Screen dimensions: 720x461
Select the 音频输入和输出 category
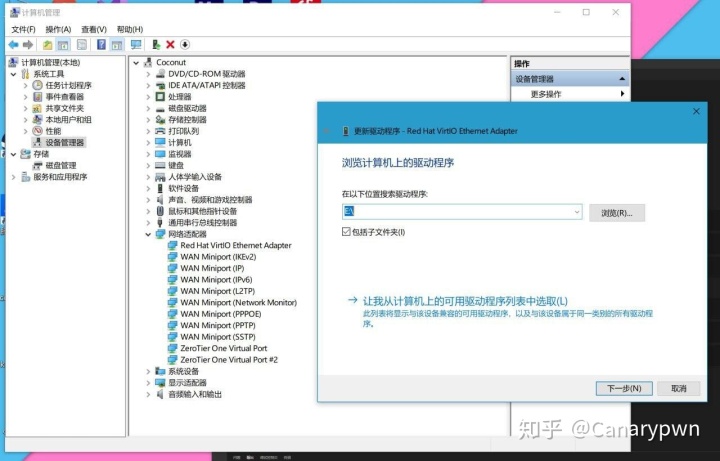coord(195,394)
